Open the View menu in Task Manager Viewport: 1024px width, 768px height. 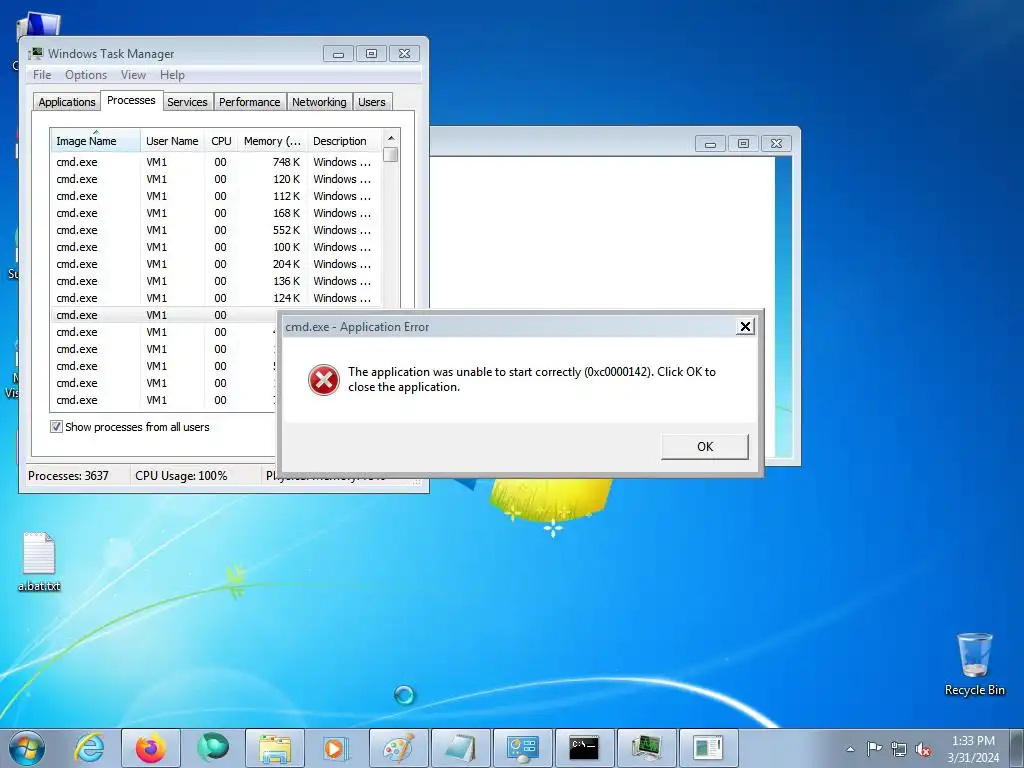click(x=133, y=74)
